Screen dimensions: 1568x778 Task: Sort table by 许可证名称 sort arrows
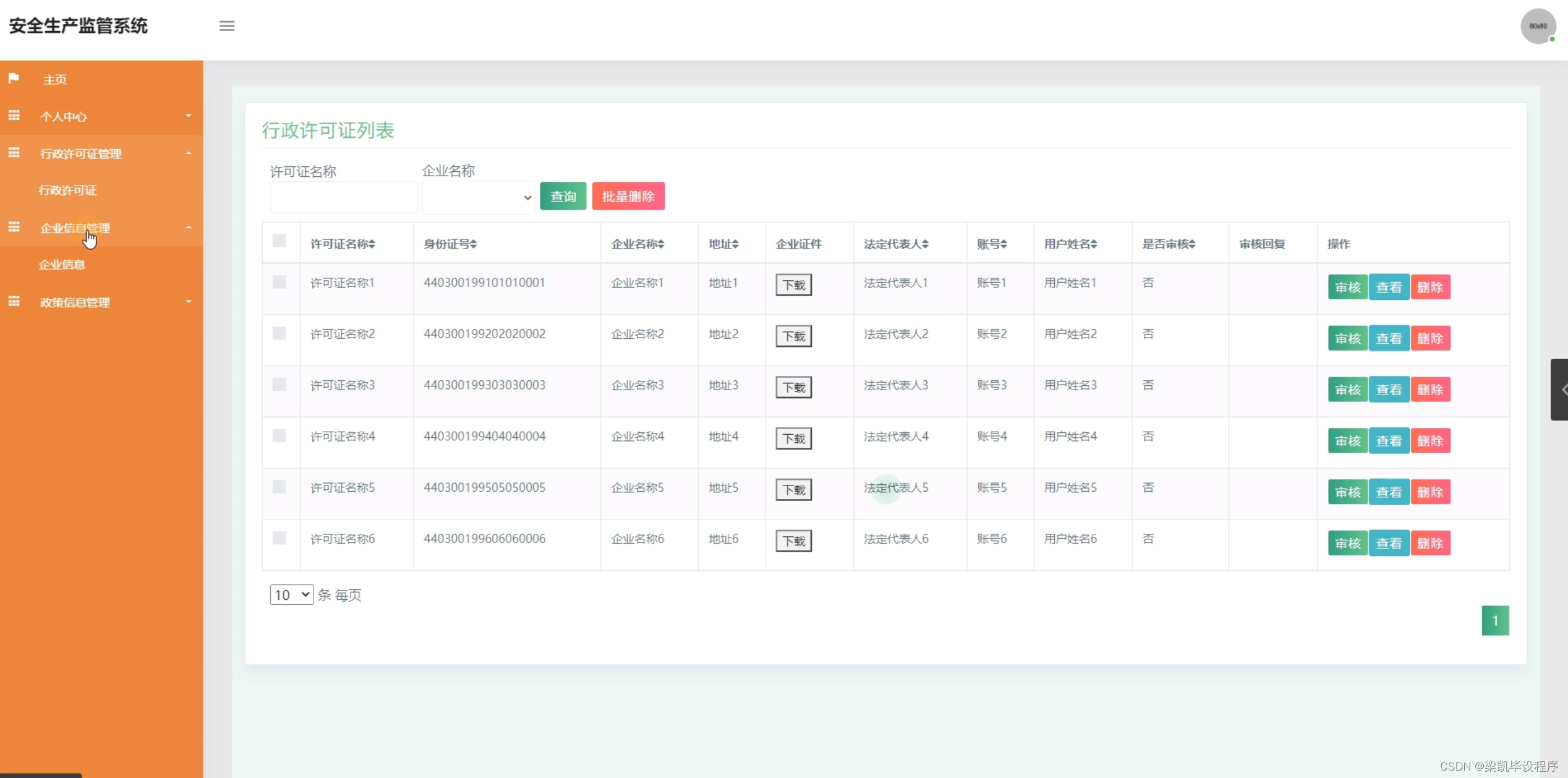pos(372,244)
